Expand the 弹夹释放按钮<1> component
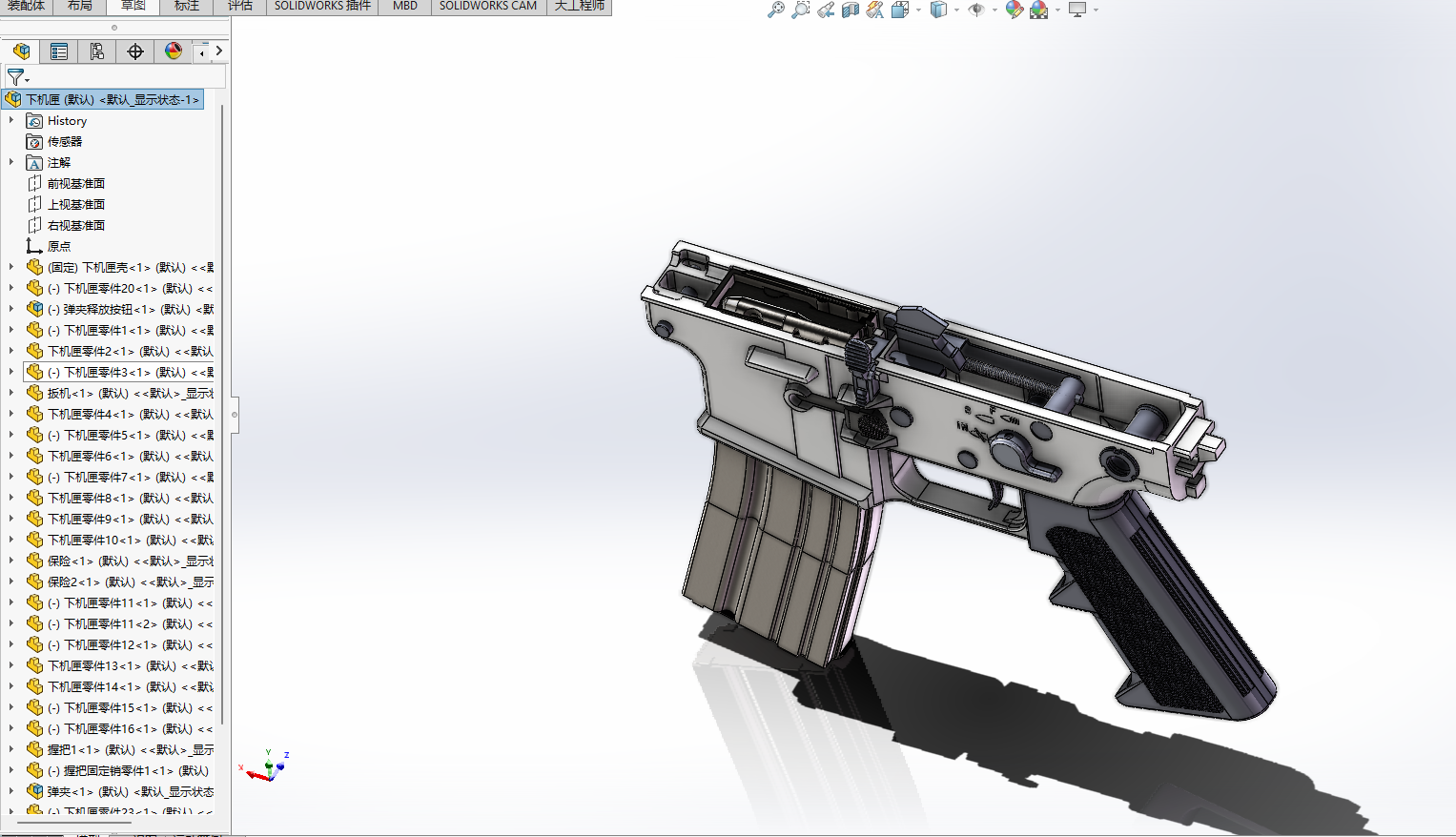The image size is (1456, 837). (11, 309)
